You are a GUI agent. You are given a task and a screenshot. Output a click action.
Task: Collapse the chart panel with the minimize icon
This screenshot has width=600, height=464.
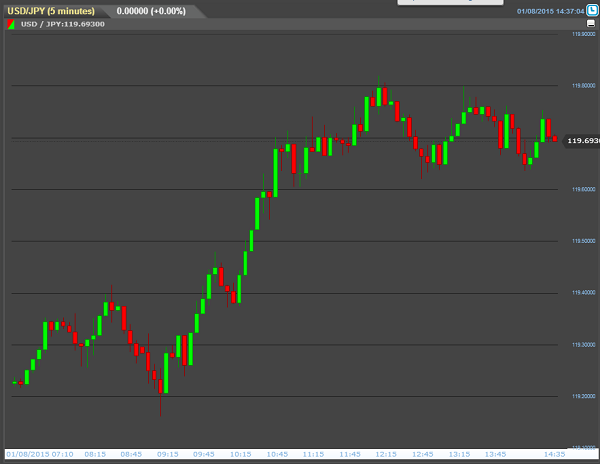click(x=591, y=24)
